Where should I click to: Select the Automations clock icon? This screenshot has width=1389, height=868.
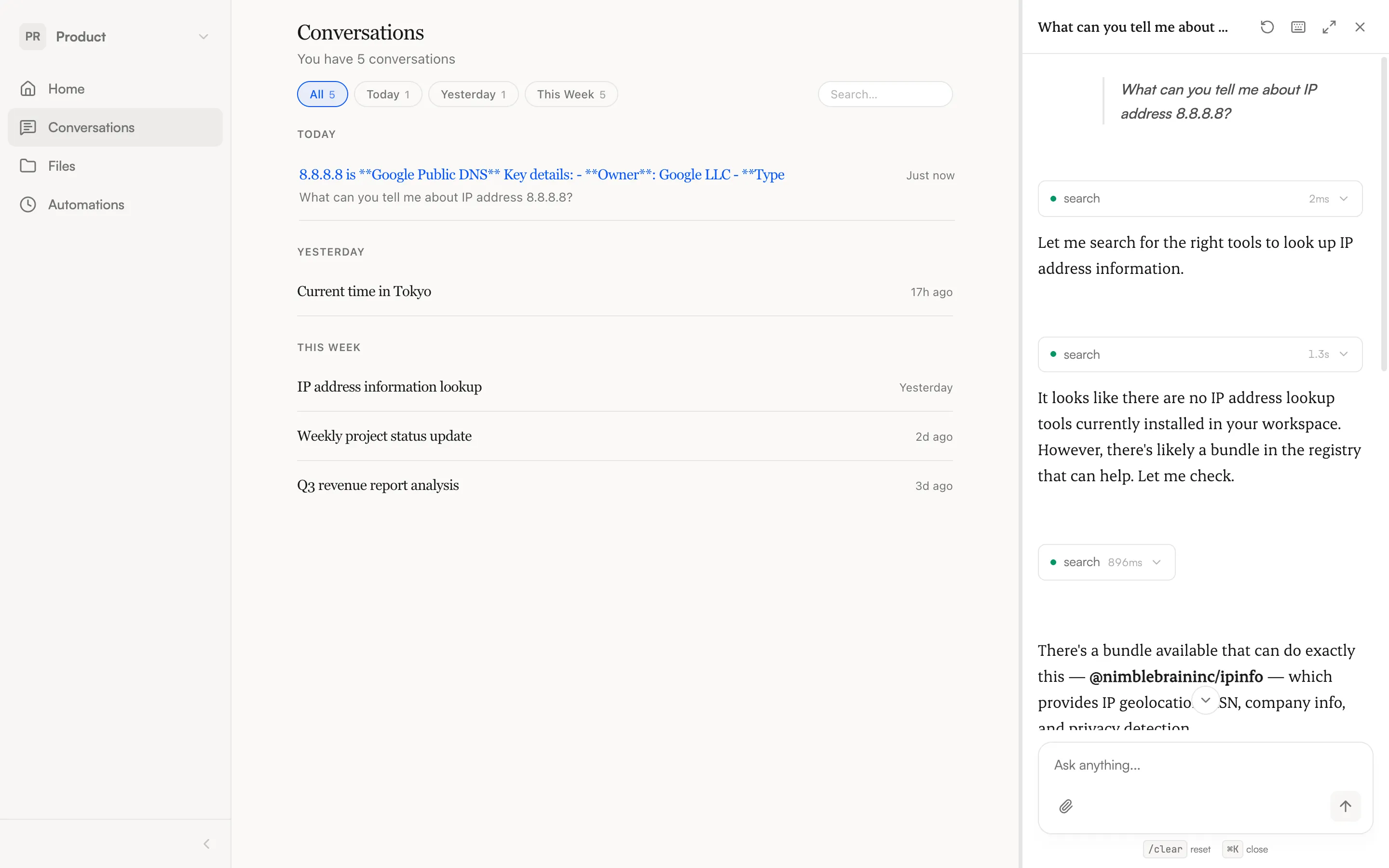tap(28, 204)
